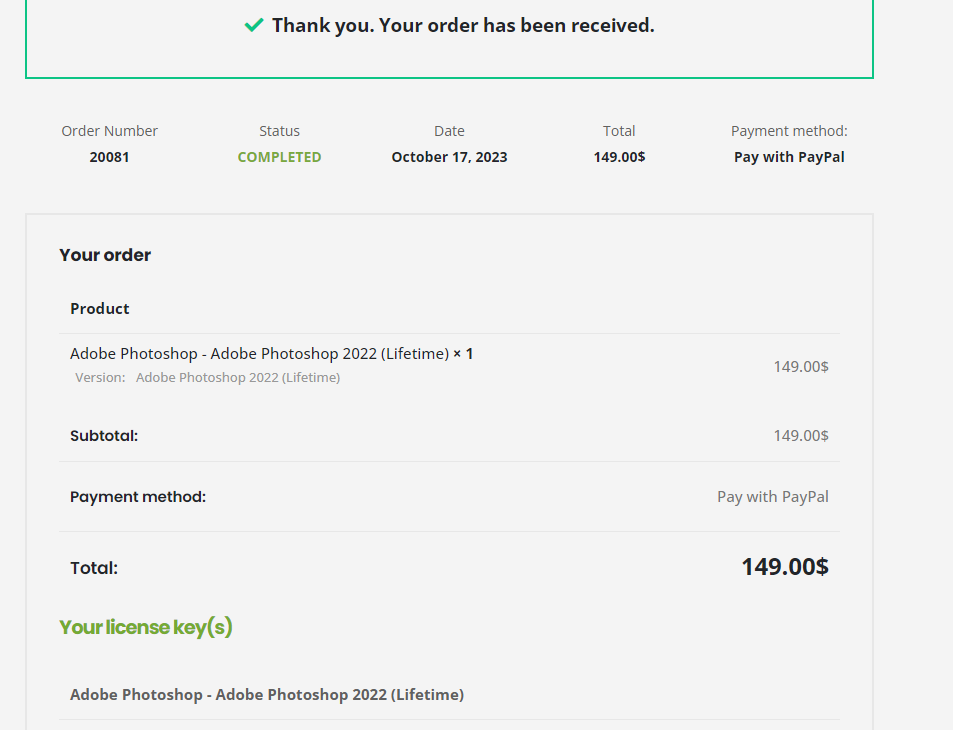Click the Your license key(s) heading
953x730 pixels.
(x=146, y=627)
